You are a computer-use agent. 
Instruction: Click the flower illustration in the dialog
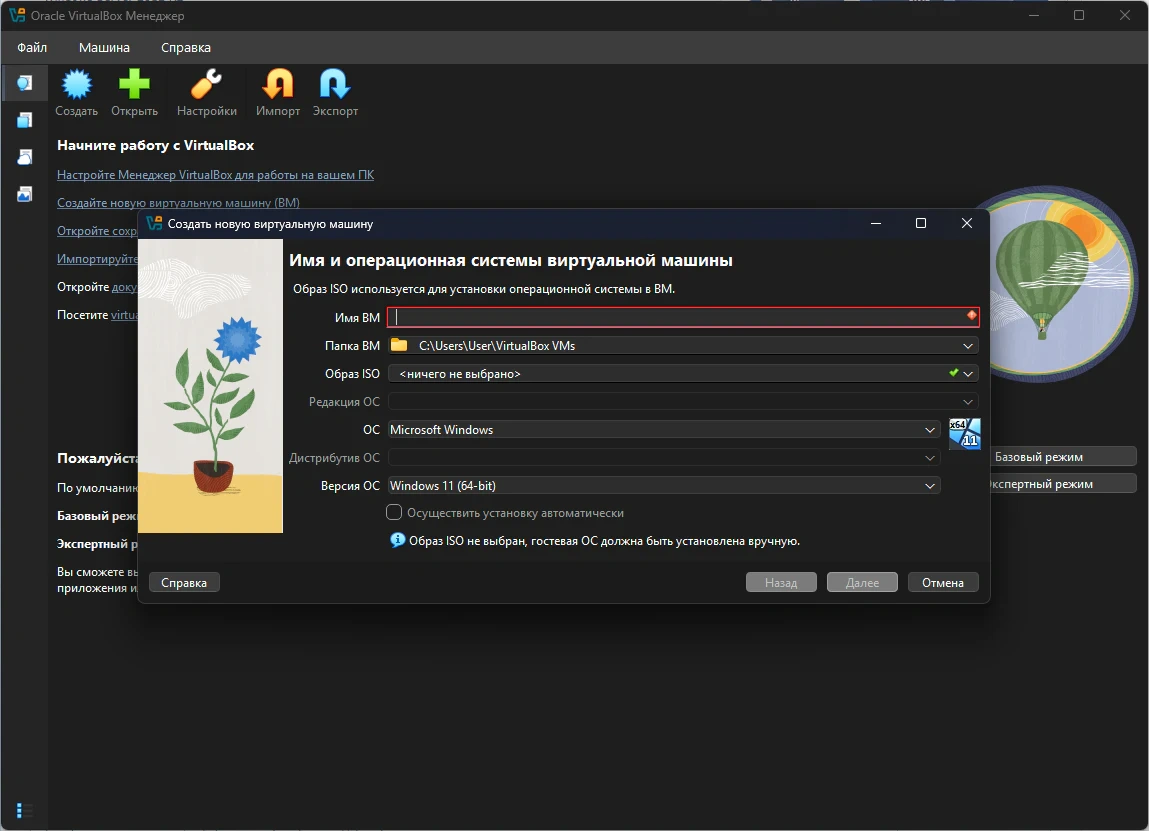click(x=210, y=385)
